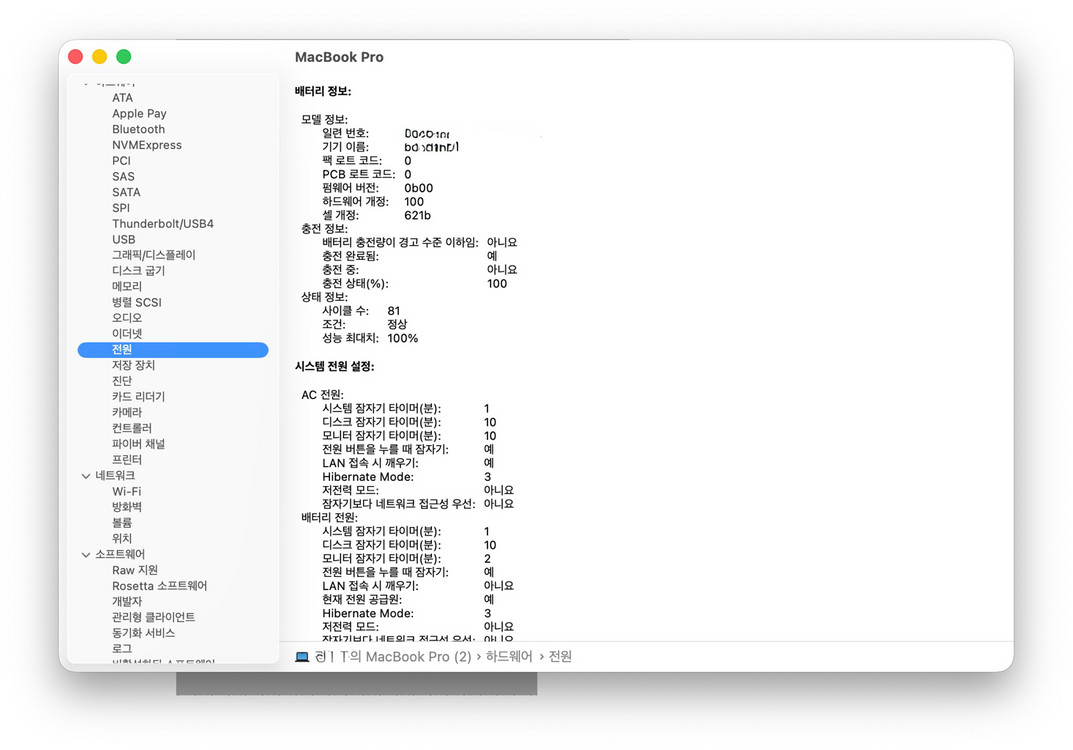Click the 현재 전원 공급원 label

pos(362,599)
